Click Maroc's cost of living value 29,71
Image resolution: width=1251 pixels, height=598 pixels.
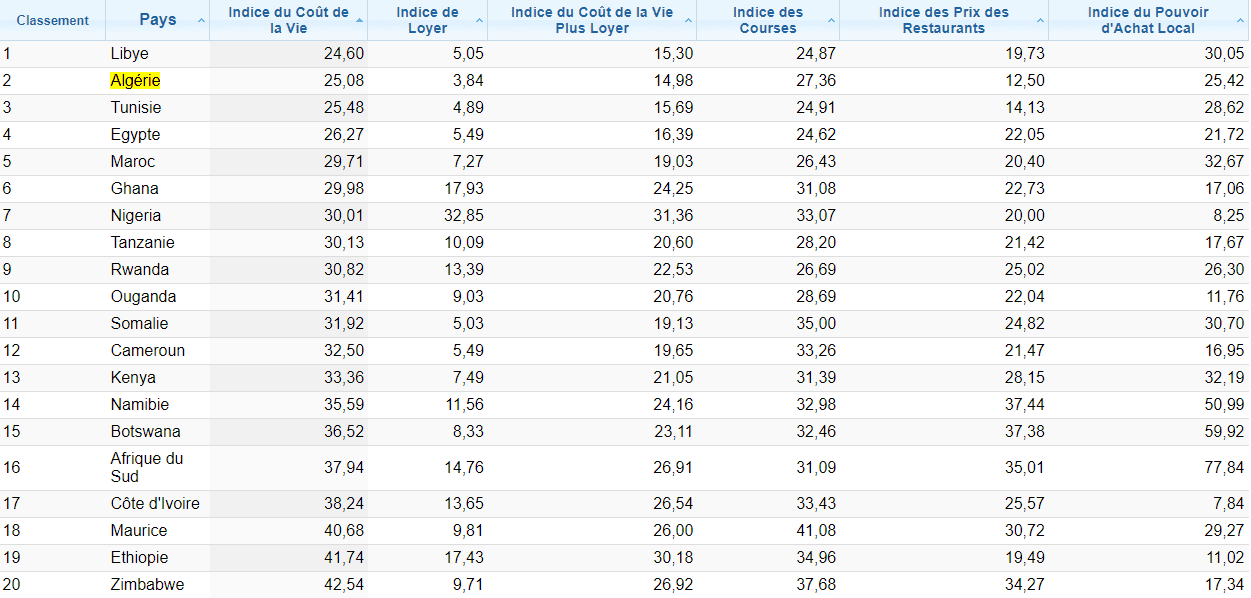(x=344, y=162)
